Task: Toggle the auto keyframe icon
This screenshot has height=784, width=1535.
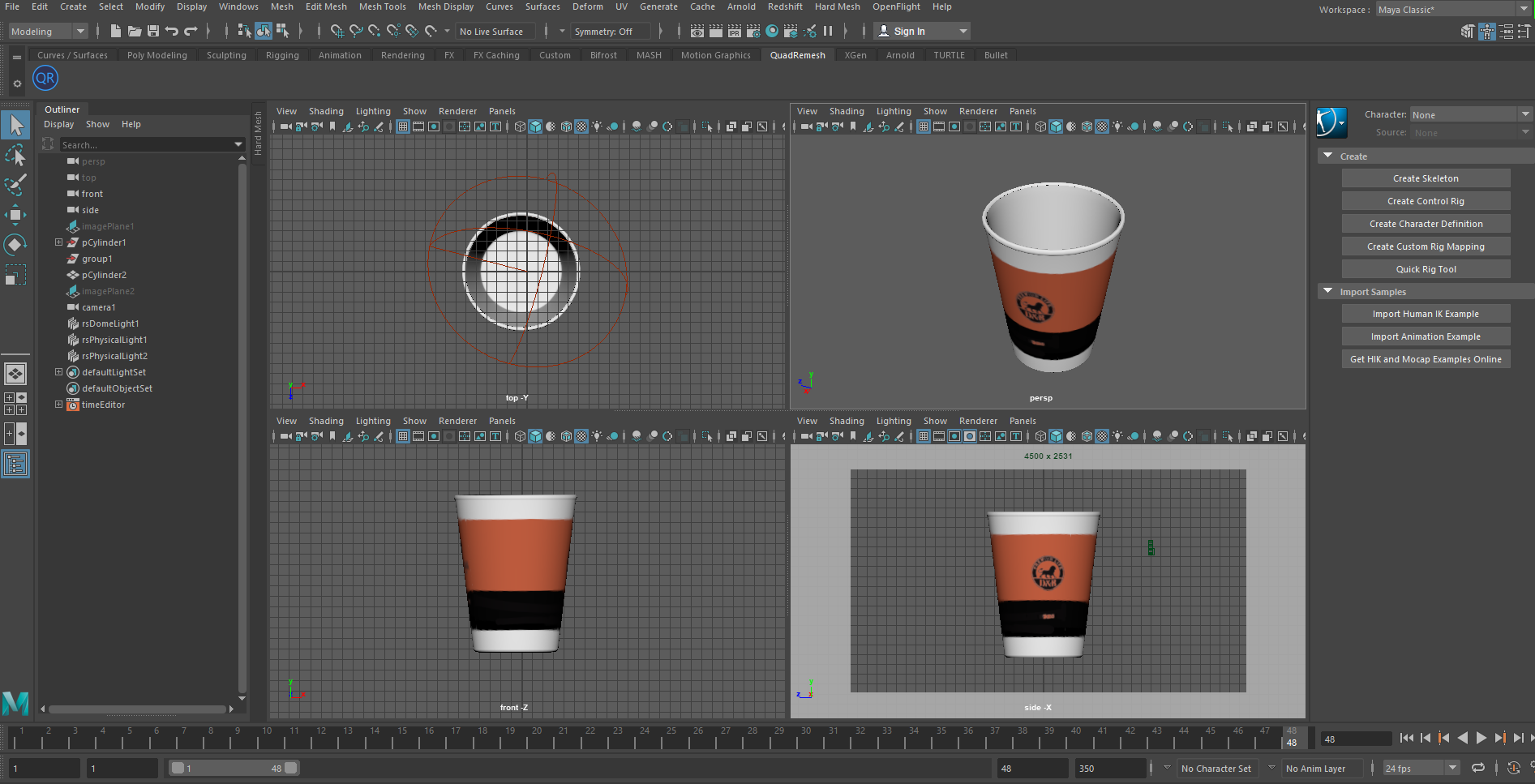Action: click(x=1513, y=768)
